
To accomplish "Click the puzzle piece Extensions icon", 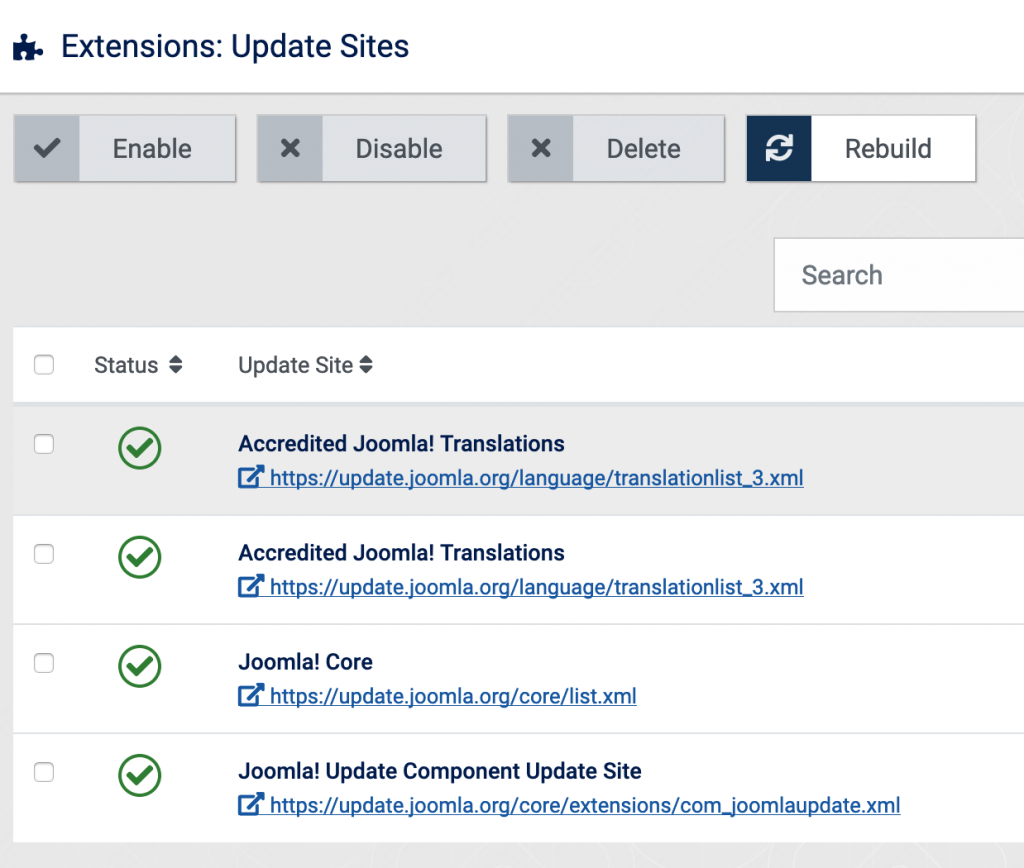I will point(27,47).
